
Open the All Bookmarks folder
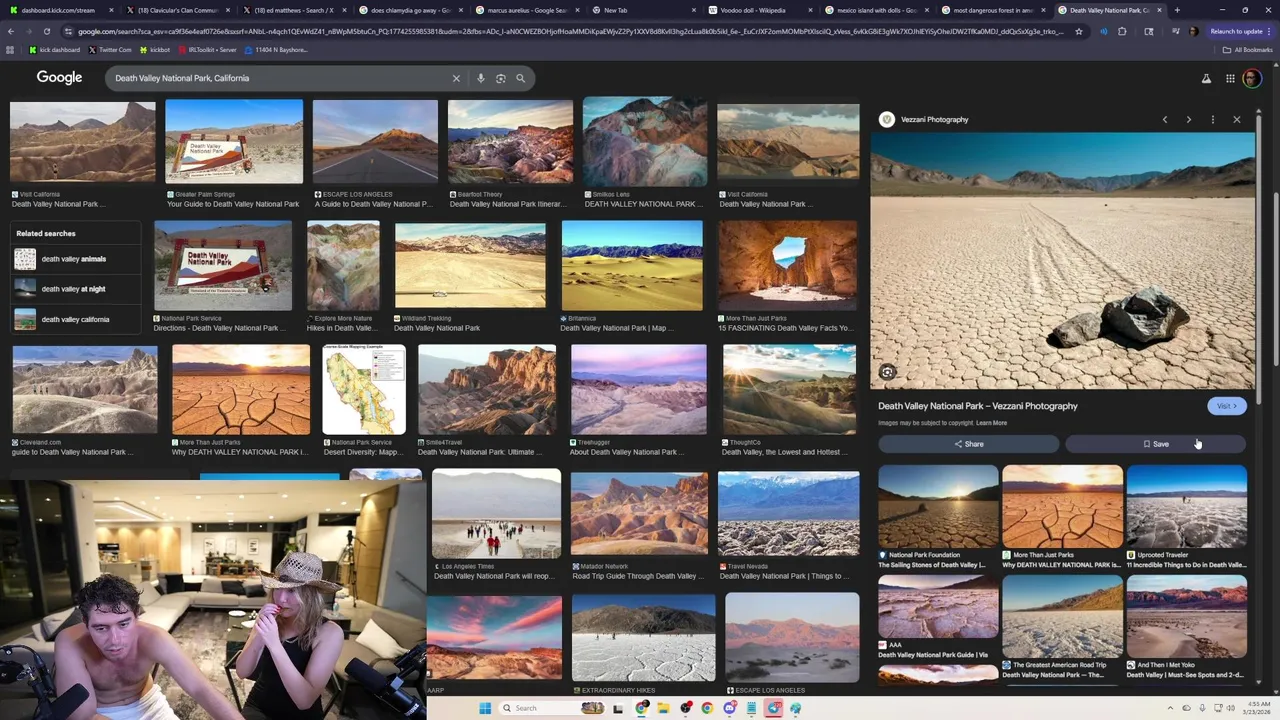pyautogui.click(x=1247, y=49)
